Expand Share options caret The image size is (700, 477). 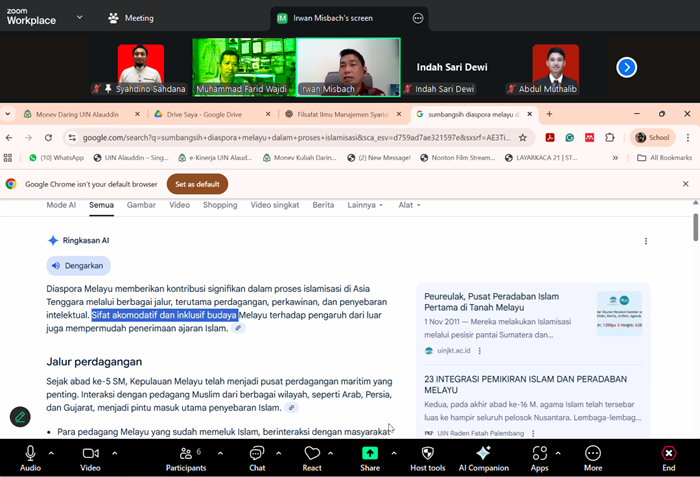point(394,453)
